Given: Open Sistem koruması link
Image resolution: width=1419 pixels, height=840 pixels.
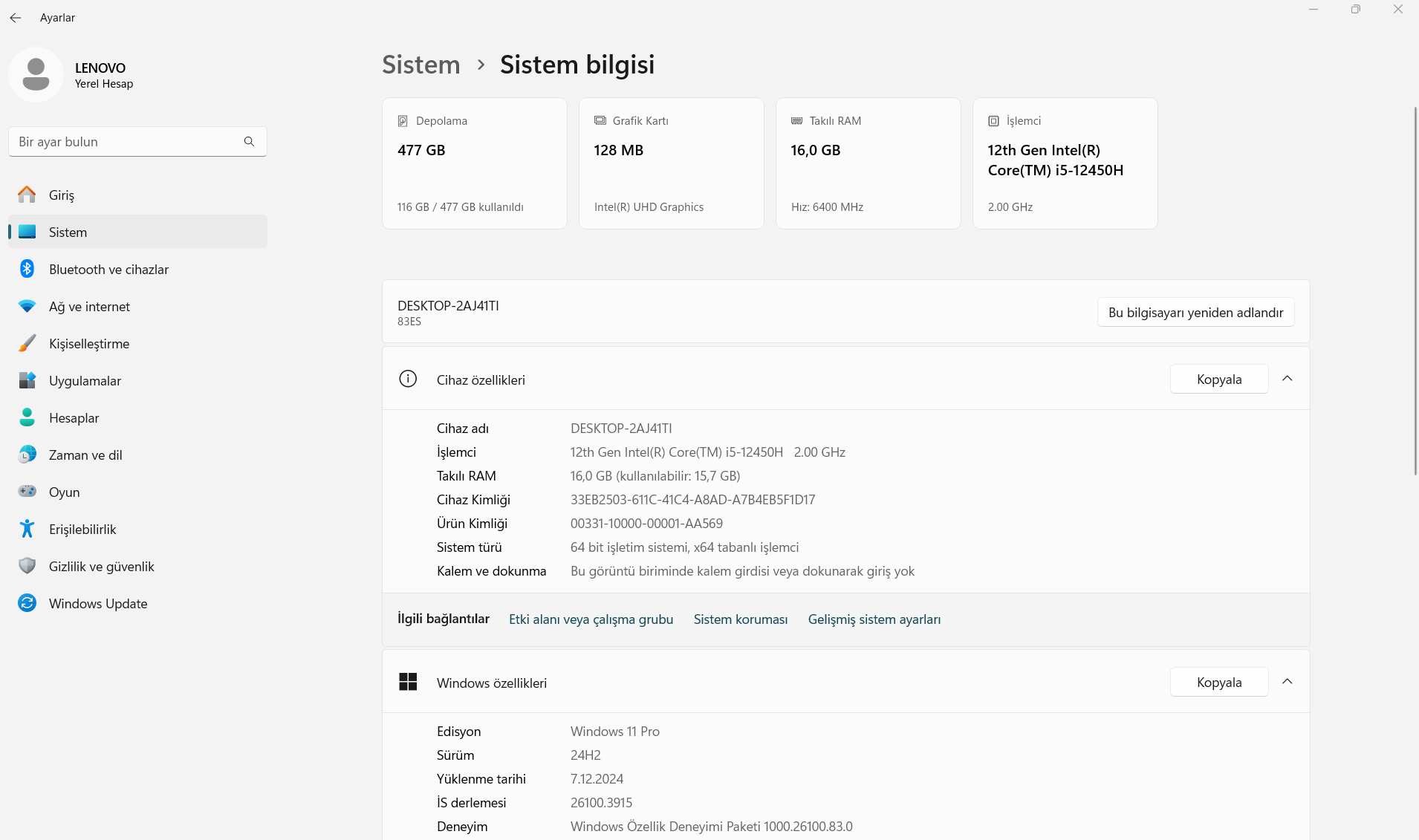Looking at the screenshot, I should coord(741,619).
